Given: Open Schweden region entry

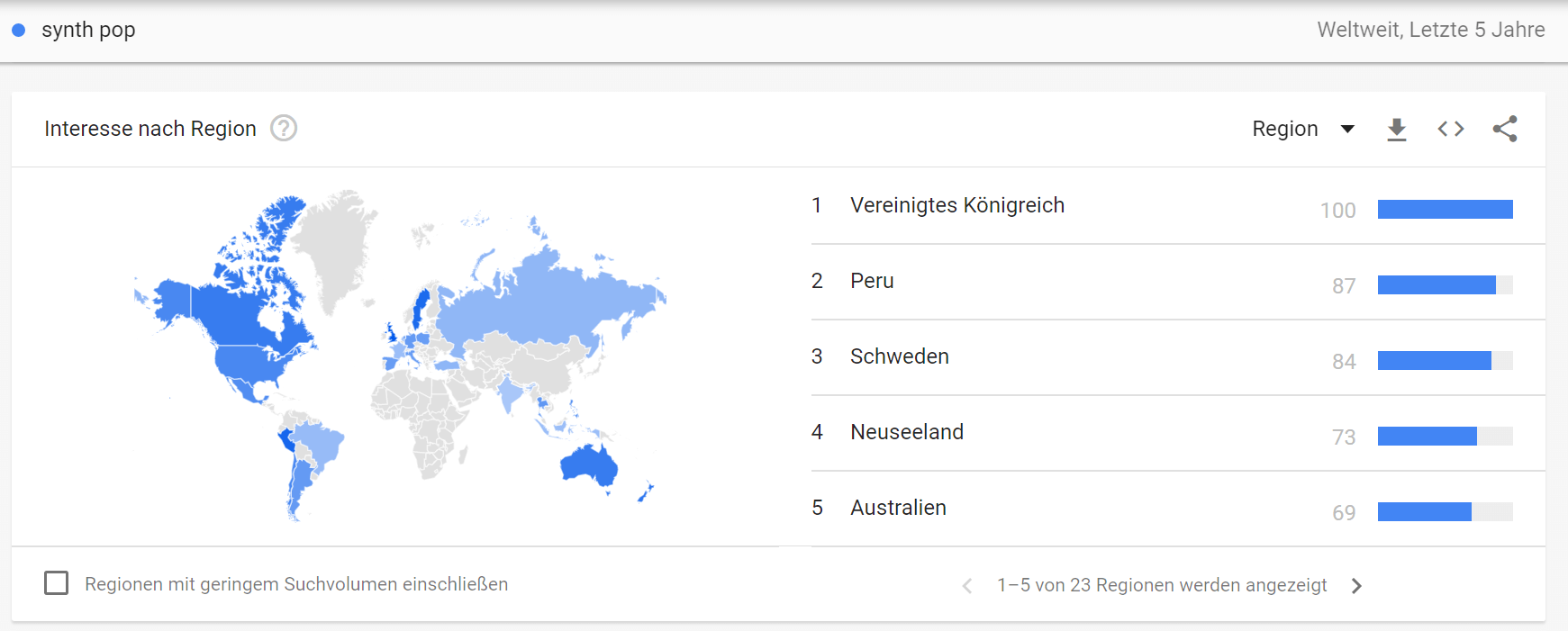Looking at the screenshot, I should click(x=900, y=356).
